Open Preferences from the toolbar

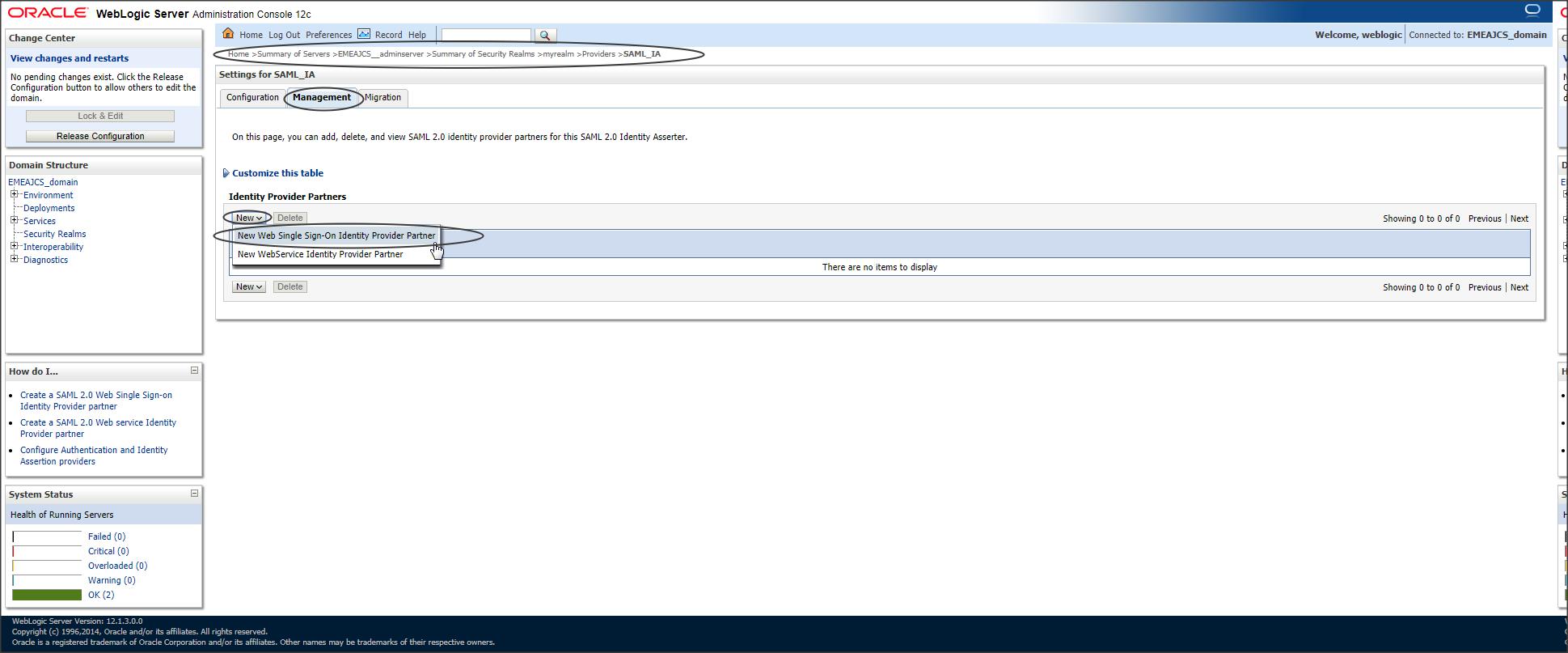coord(328,36)
